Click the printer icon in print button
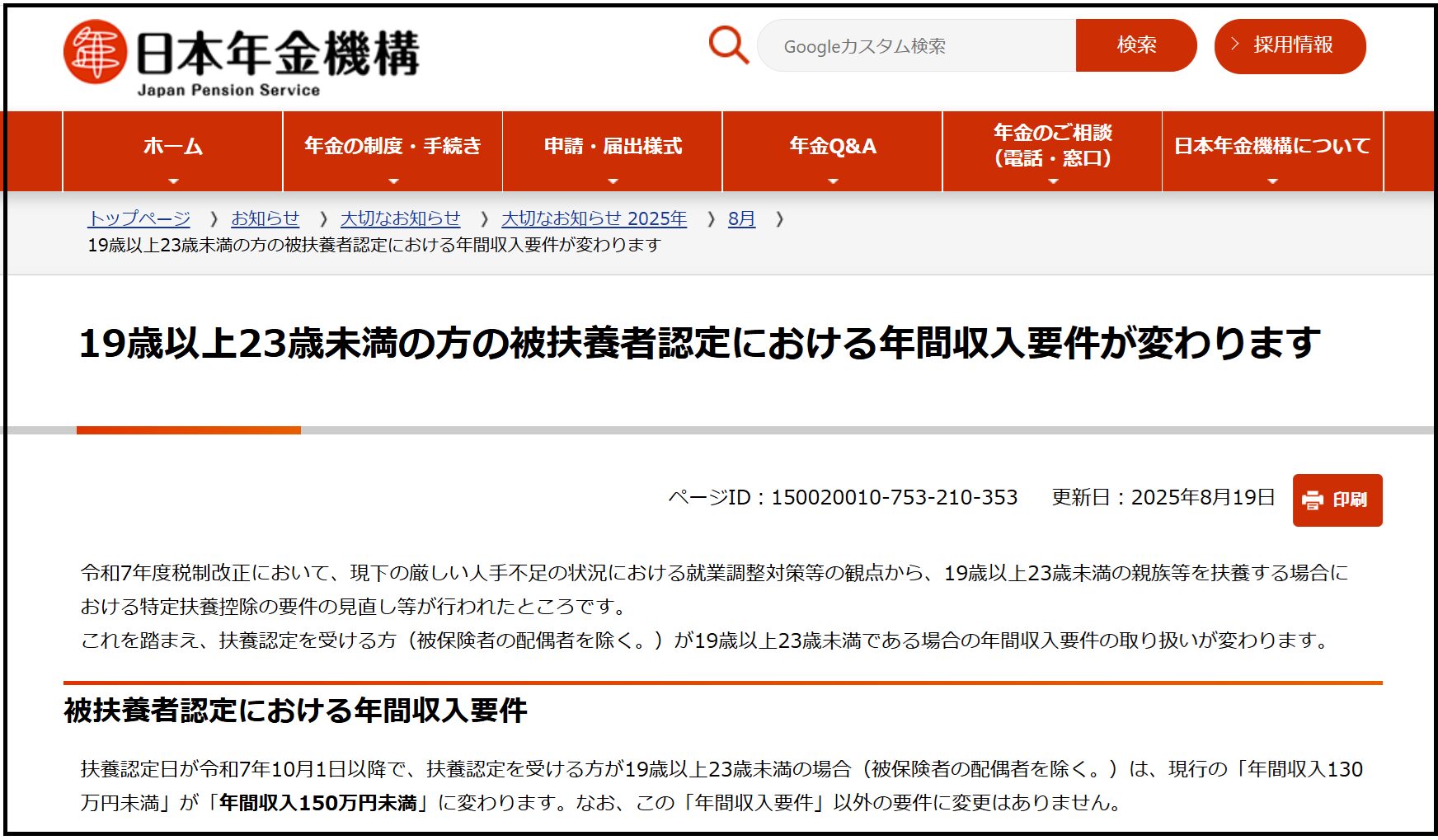1438x840 pixels. [x=1312, y=500]
